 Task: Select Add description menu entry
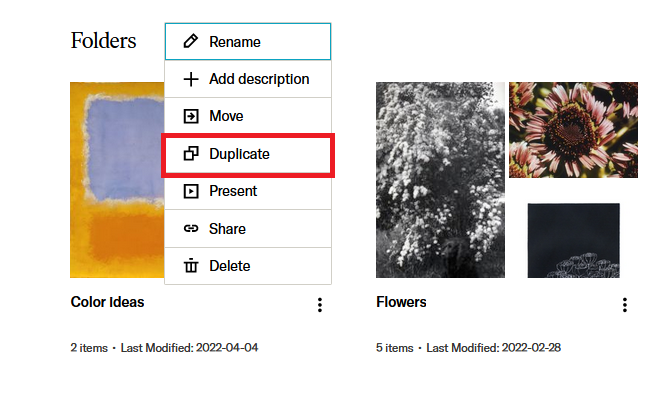coord(248,79)
